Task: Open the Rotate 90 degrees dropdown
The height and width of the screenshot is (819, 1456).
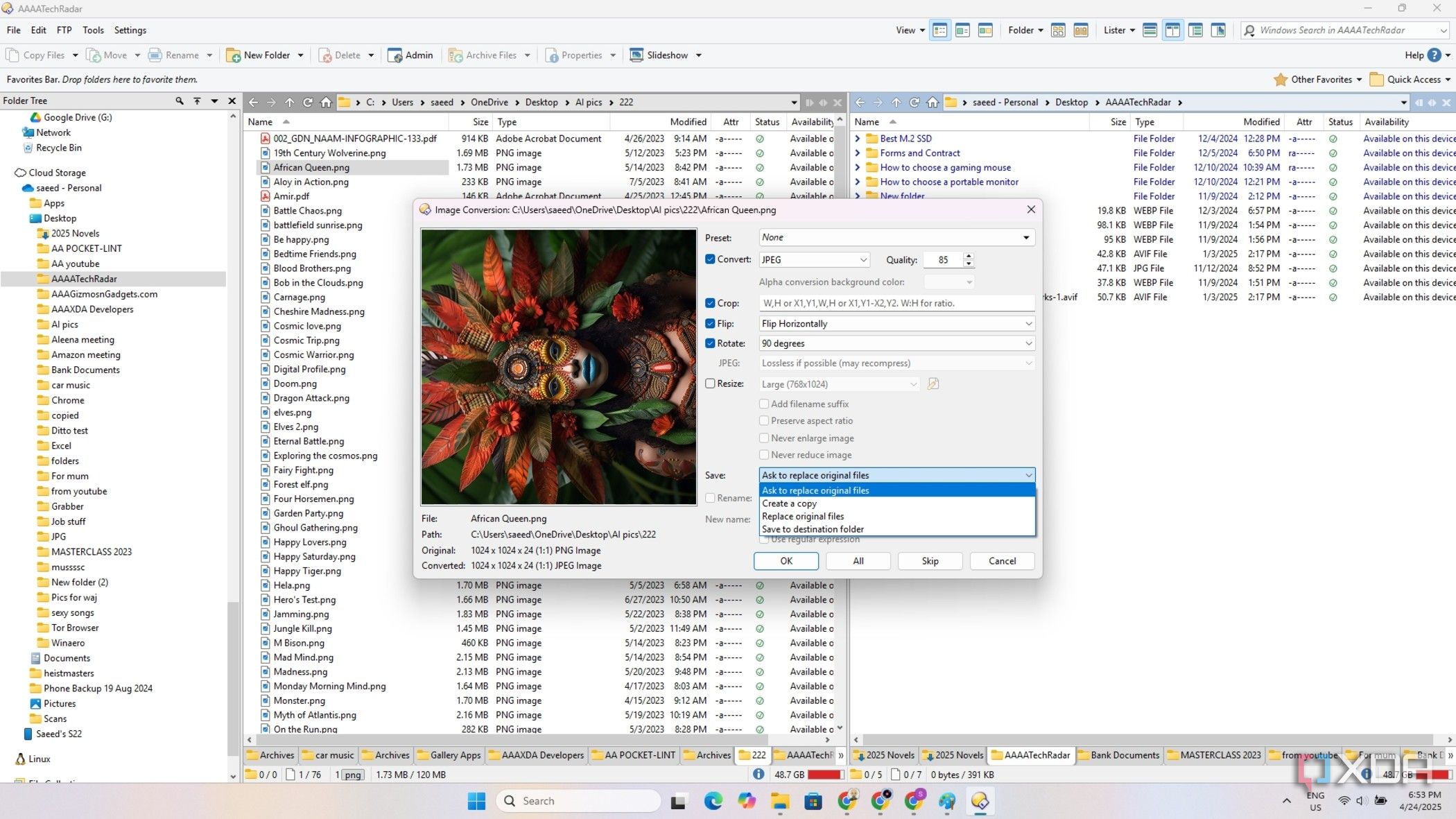Action: pyautogui.click(x=896, y=343)
